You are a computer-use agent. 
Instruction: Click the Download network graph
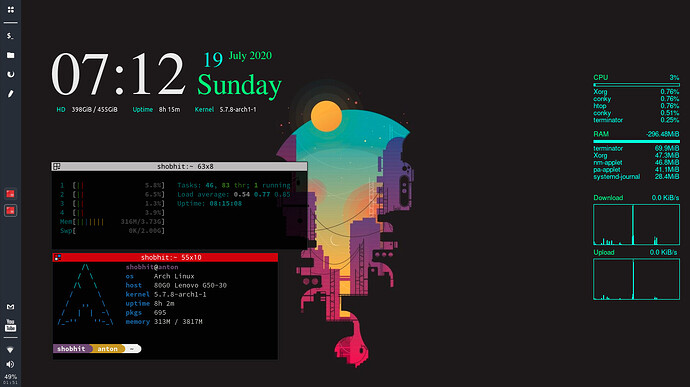(636, 225)
